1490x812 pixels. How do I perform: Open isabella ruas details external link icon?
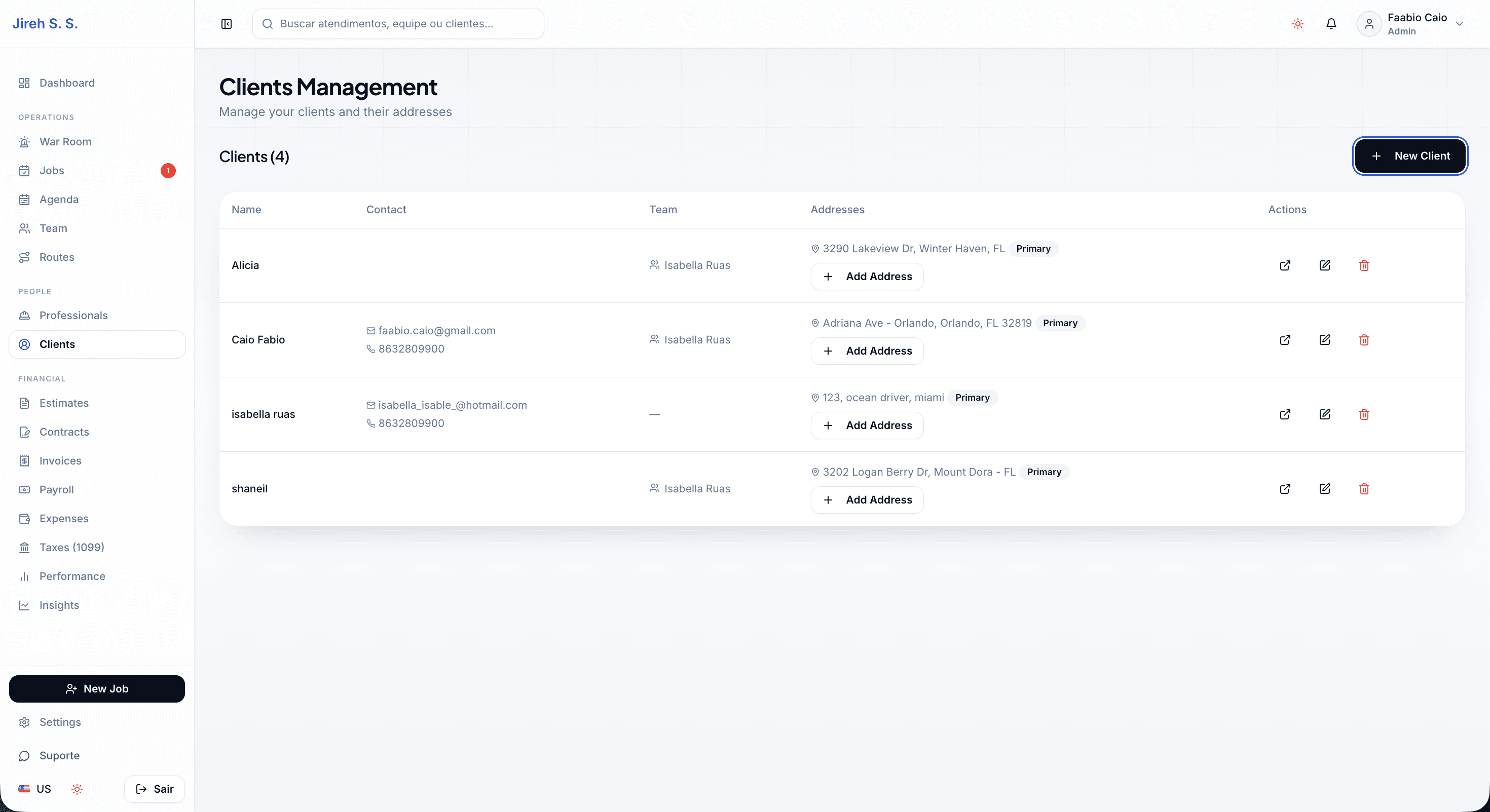click(x=1285, y=414)
